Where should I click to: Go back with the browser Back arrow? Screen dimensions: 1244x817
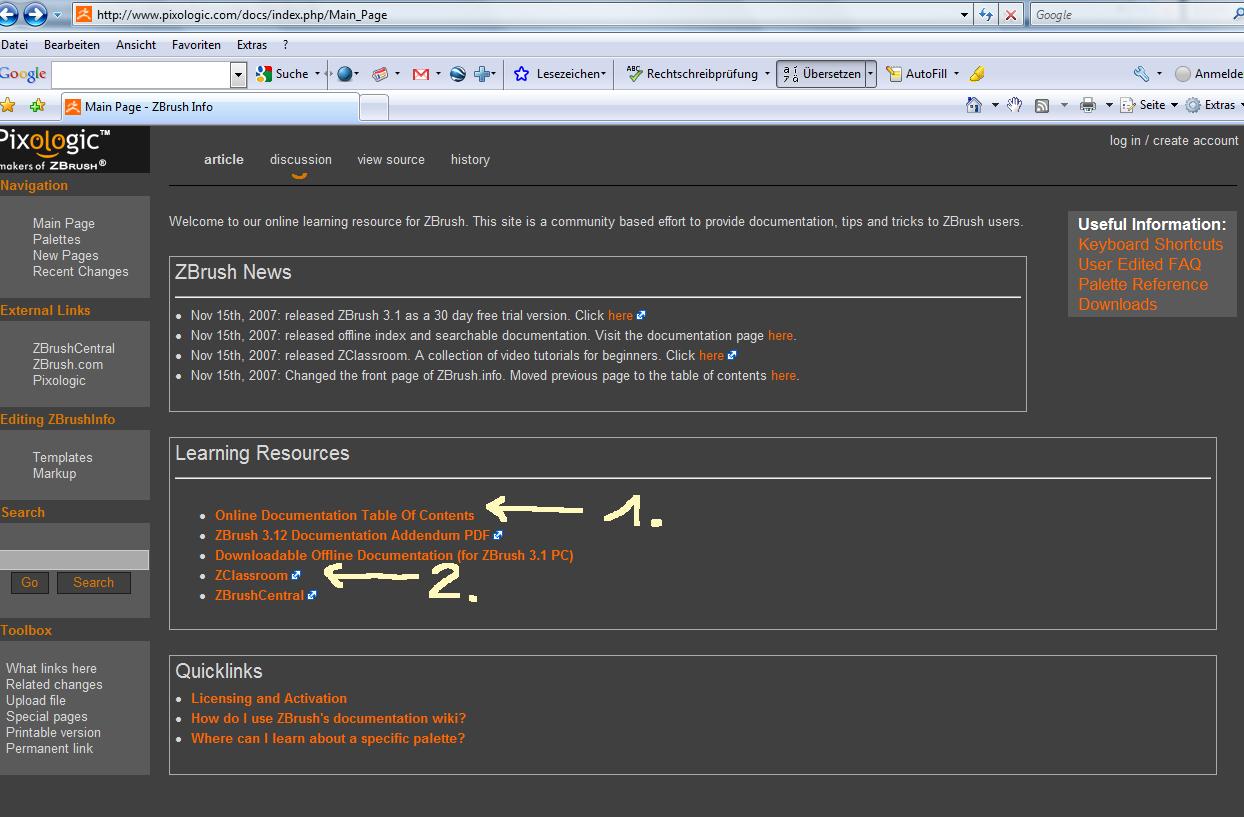pyautogui.click(x=7, y=14)
